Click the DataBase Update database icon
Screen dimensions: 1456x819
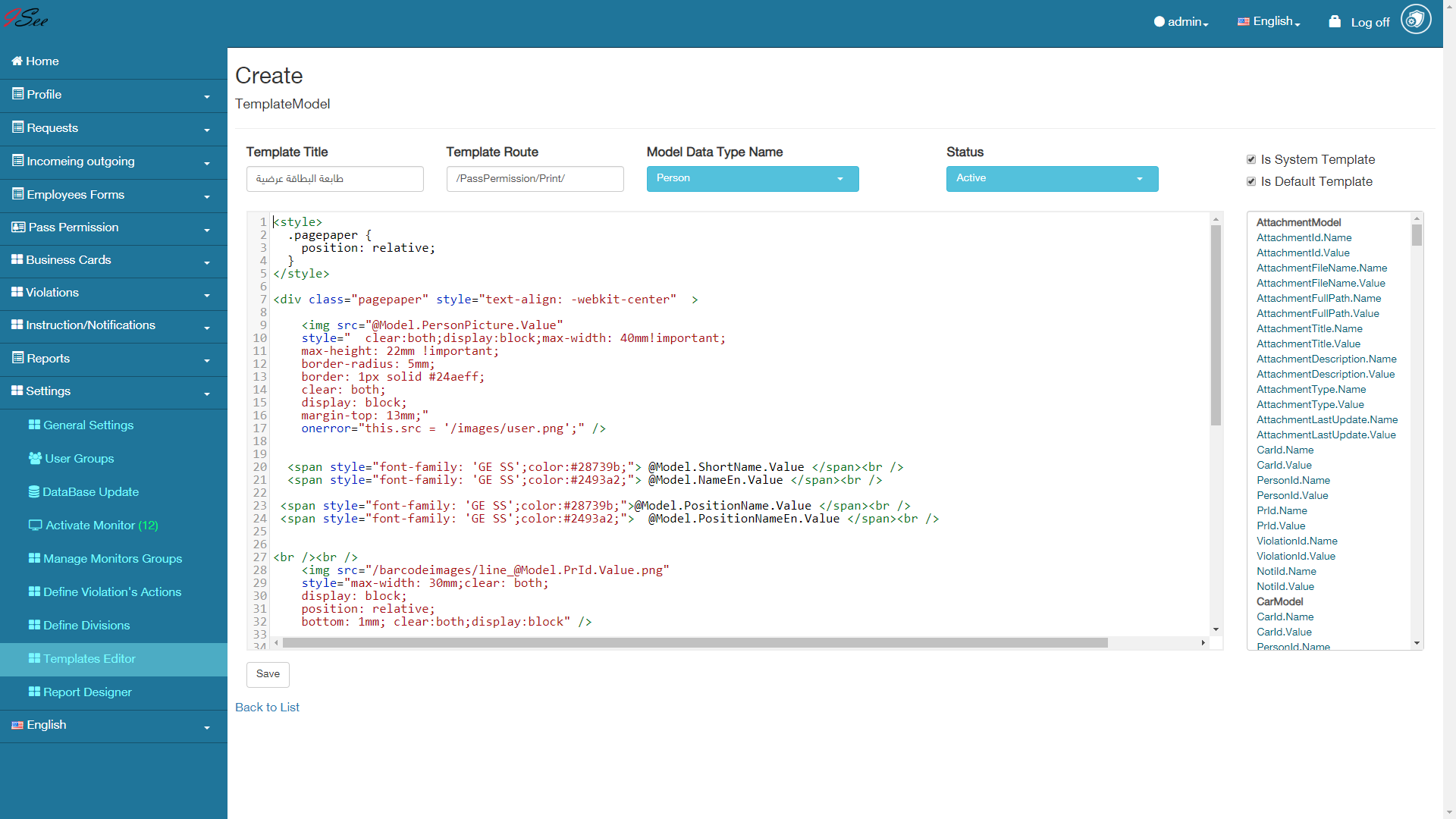34,491
